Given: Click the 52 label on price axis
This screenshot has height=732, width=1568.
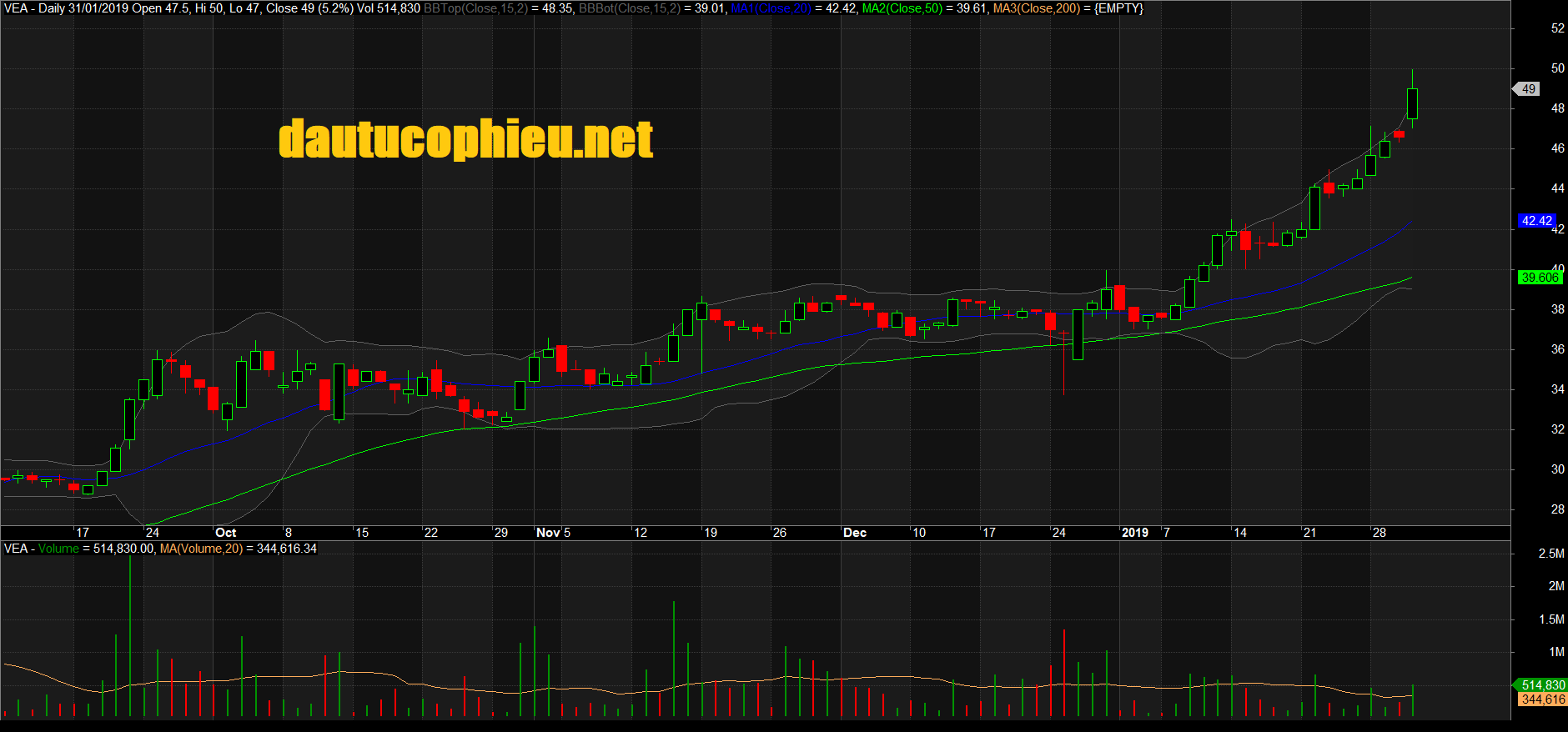Looking at the screenshot, I should [x=1557, y=28].
